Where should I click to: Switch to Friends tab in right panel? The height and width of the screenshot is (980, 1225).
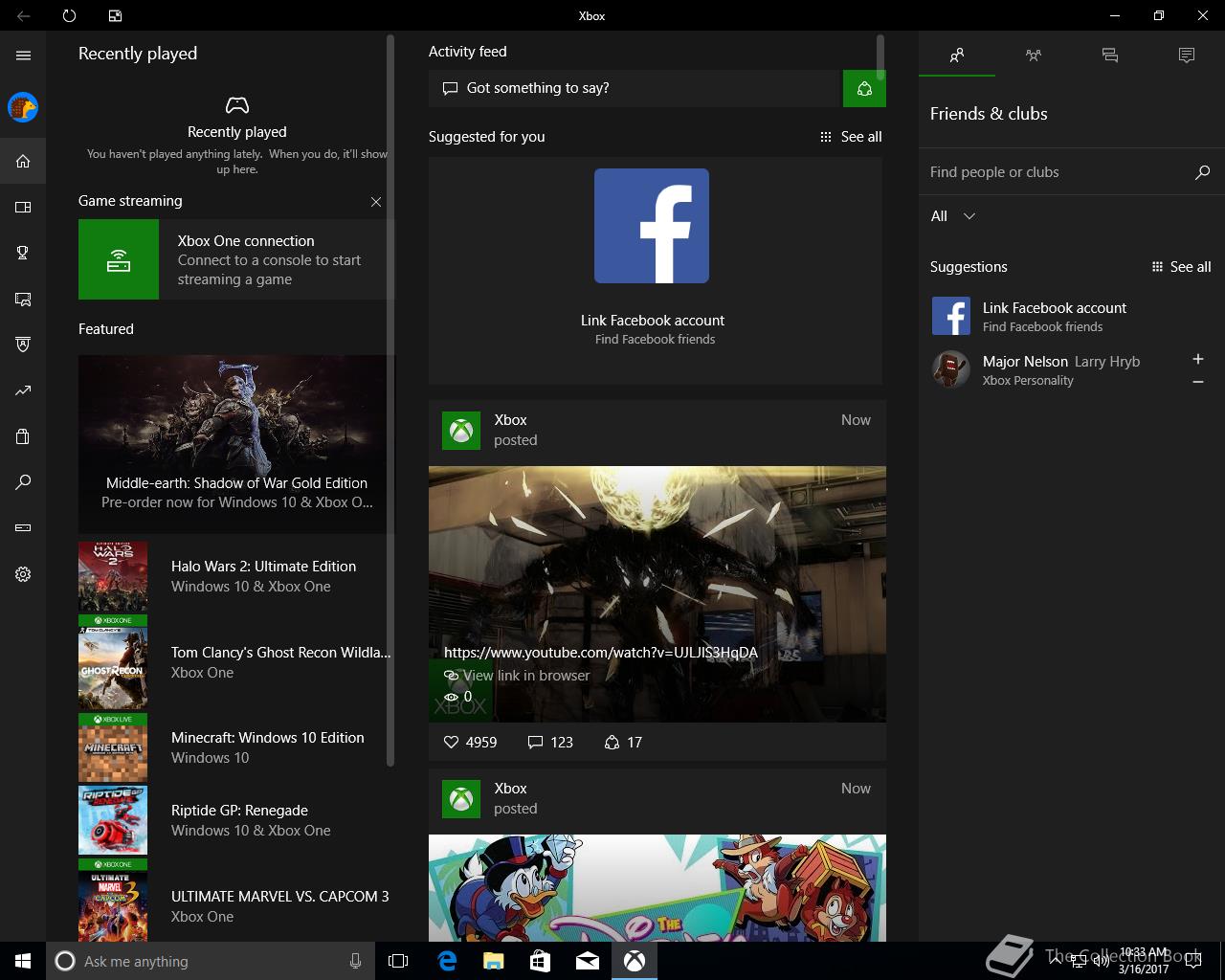point(957,56)
